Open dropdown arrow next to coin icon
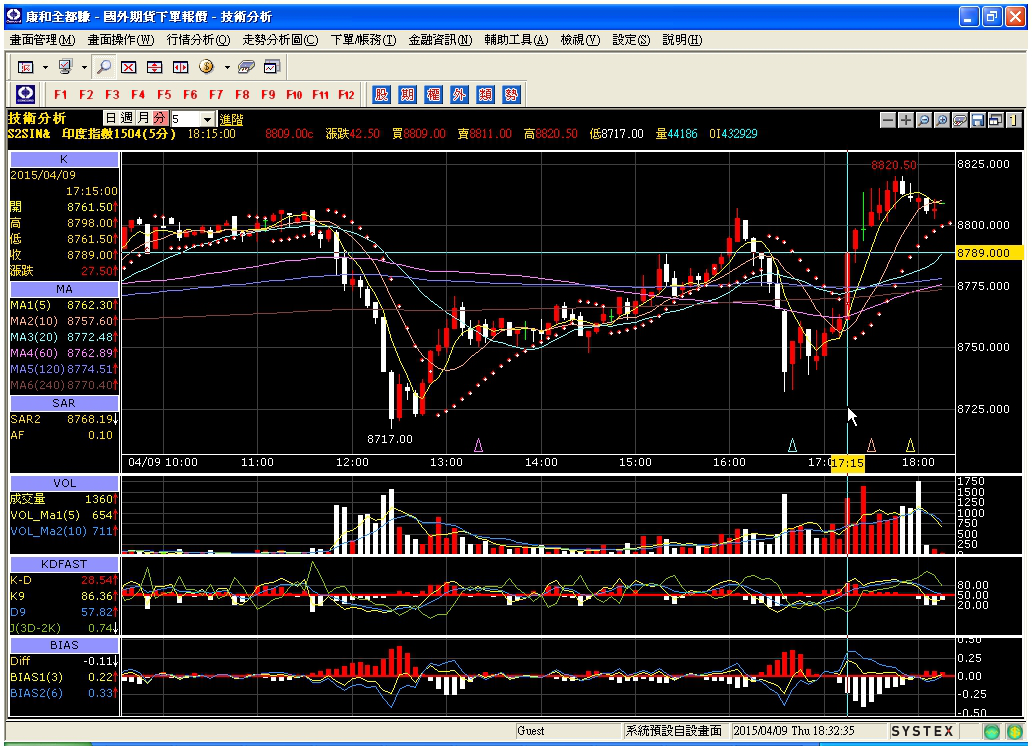 pyautogui.click(x=226, y=67)
